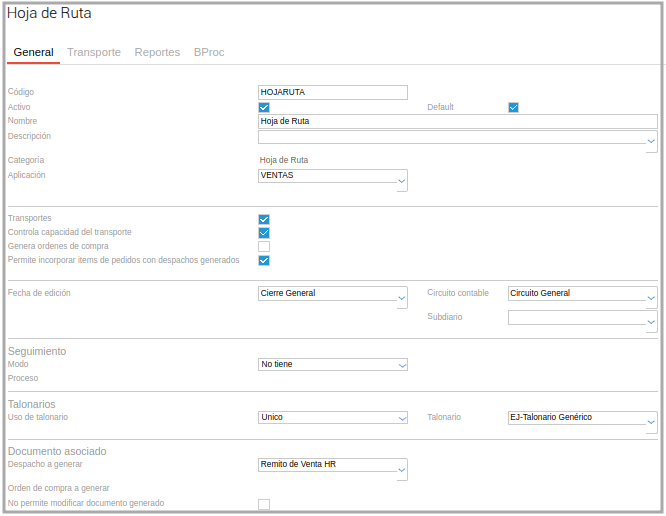
Task: Enable Genera ordenes de compra checkbox
Action: tap(264, 247)
